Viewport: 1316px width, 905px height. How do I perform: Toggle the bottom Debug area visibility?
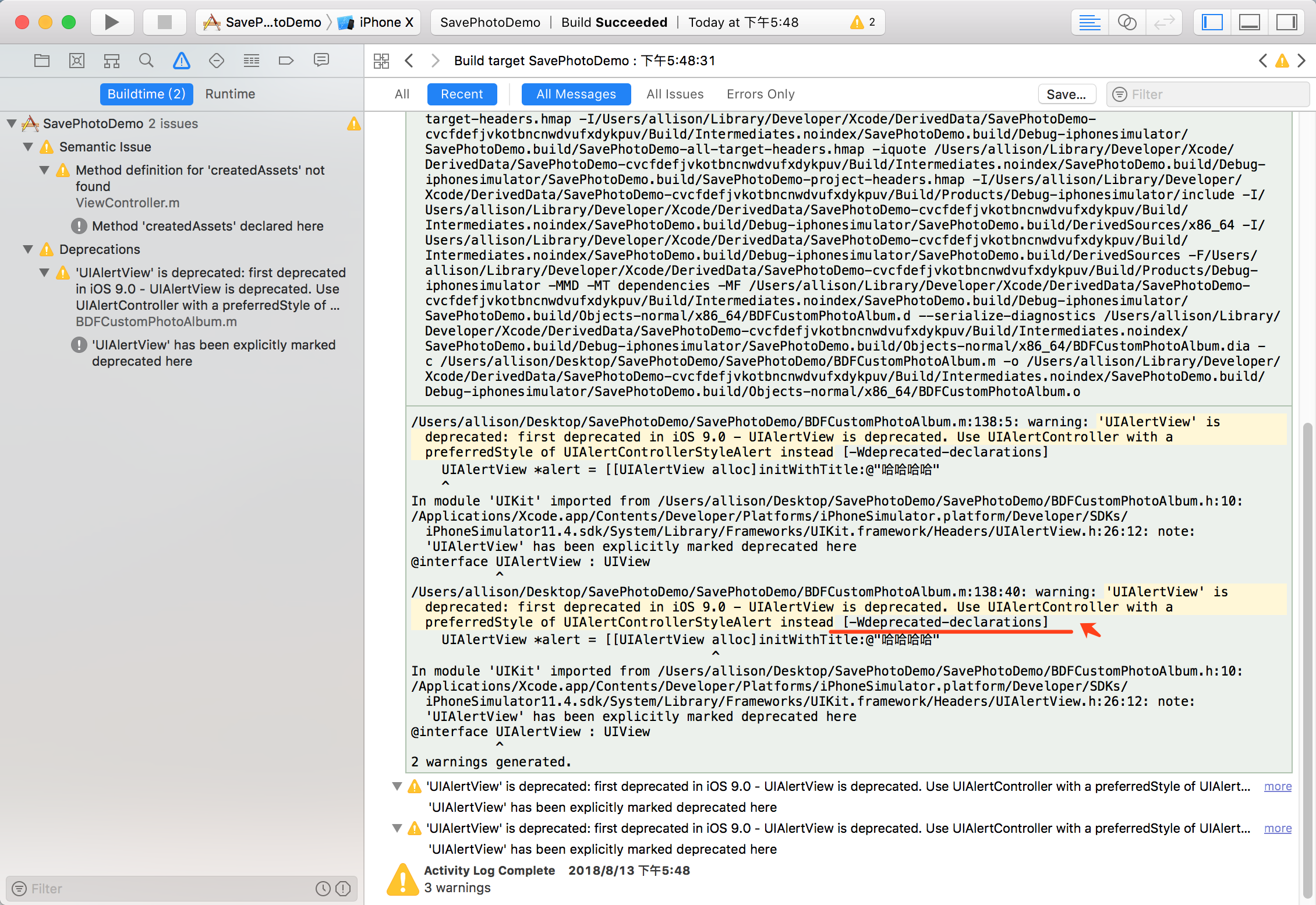1250,22
